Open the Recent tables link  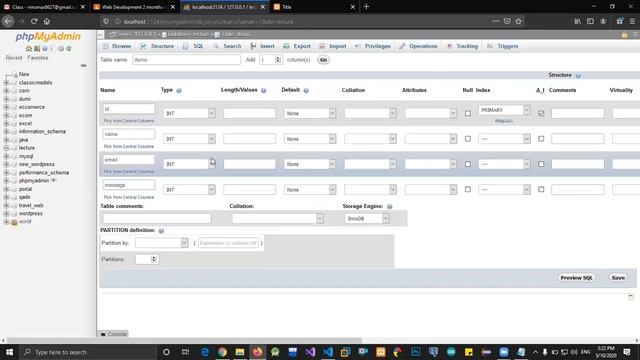coord(14,58)
